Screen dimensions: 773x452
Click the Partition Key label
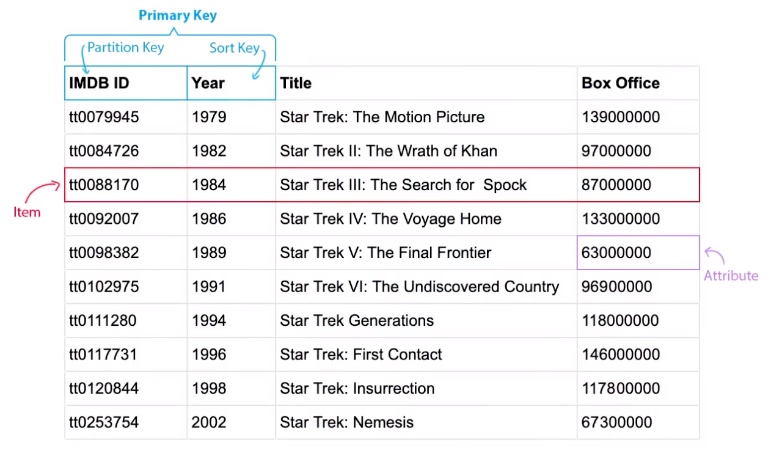pyautogui.click(x=126, y=47)
